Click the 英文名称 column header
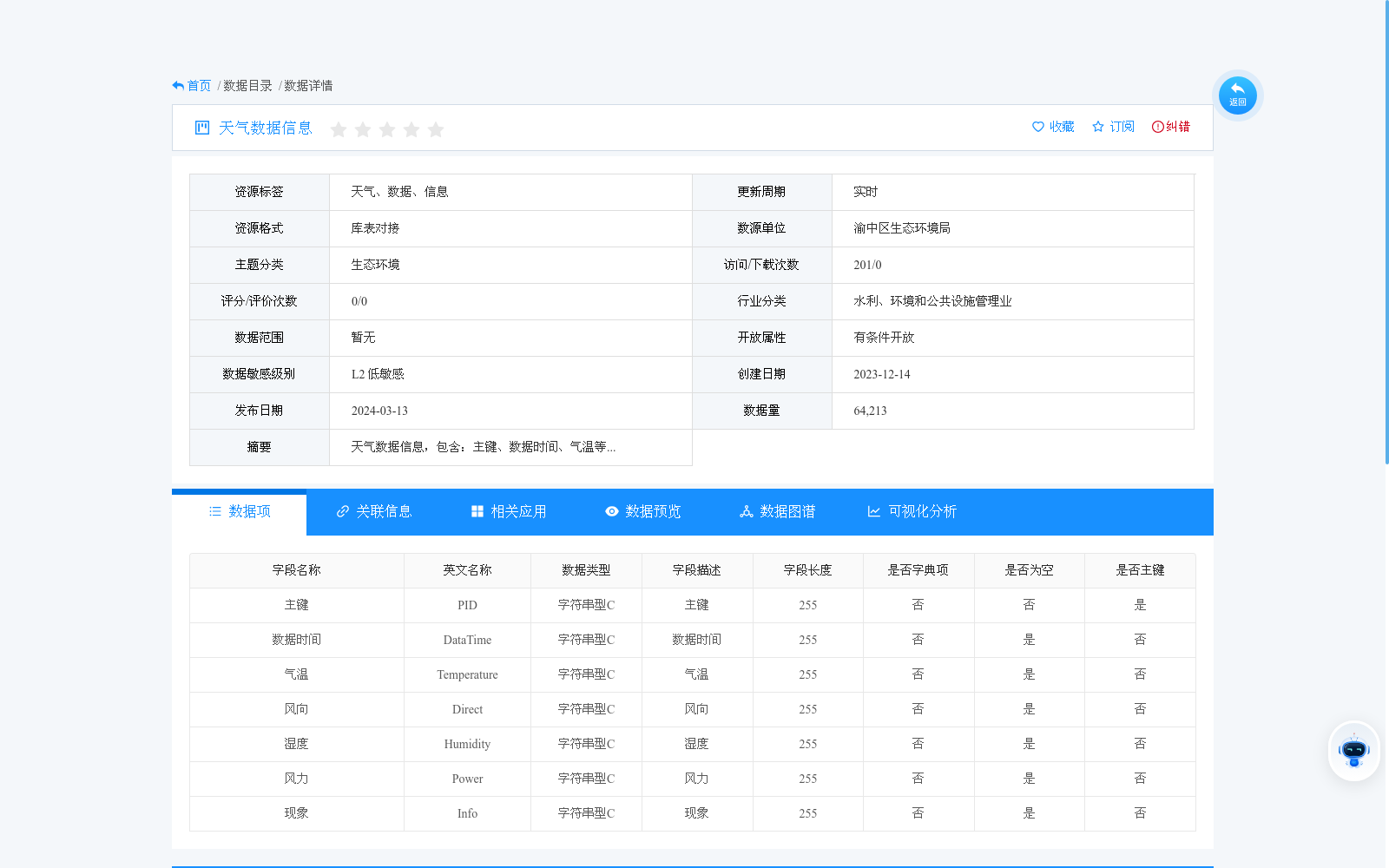This screenshot has width=1389, height=868. coord(467,570)
